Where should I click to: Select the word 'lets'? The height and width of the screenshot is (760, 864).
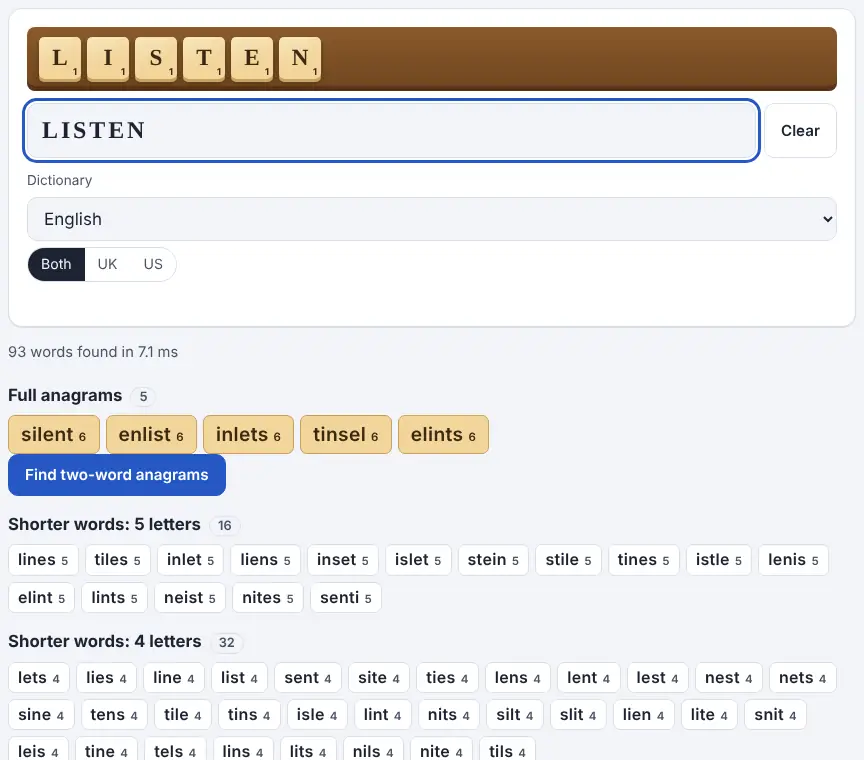(x=39, y=678)
